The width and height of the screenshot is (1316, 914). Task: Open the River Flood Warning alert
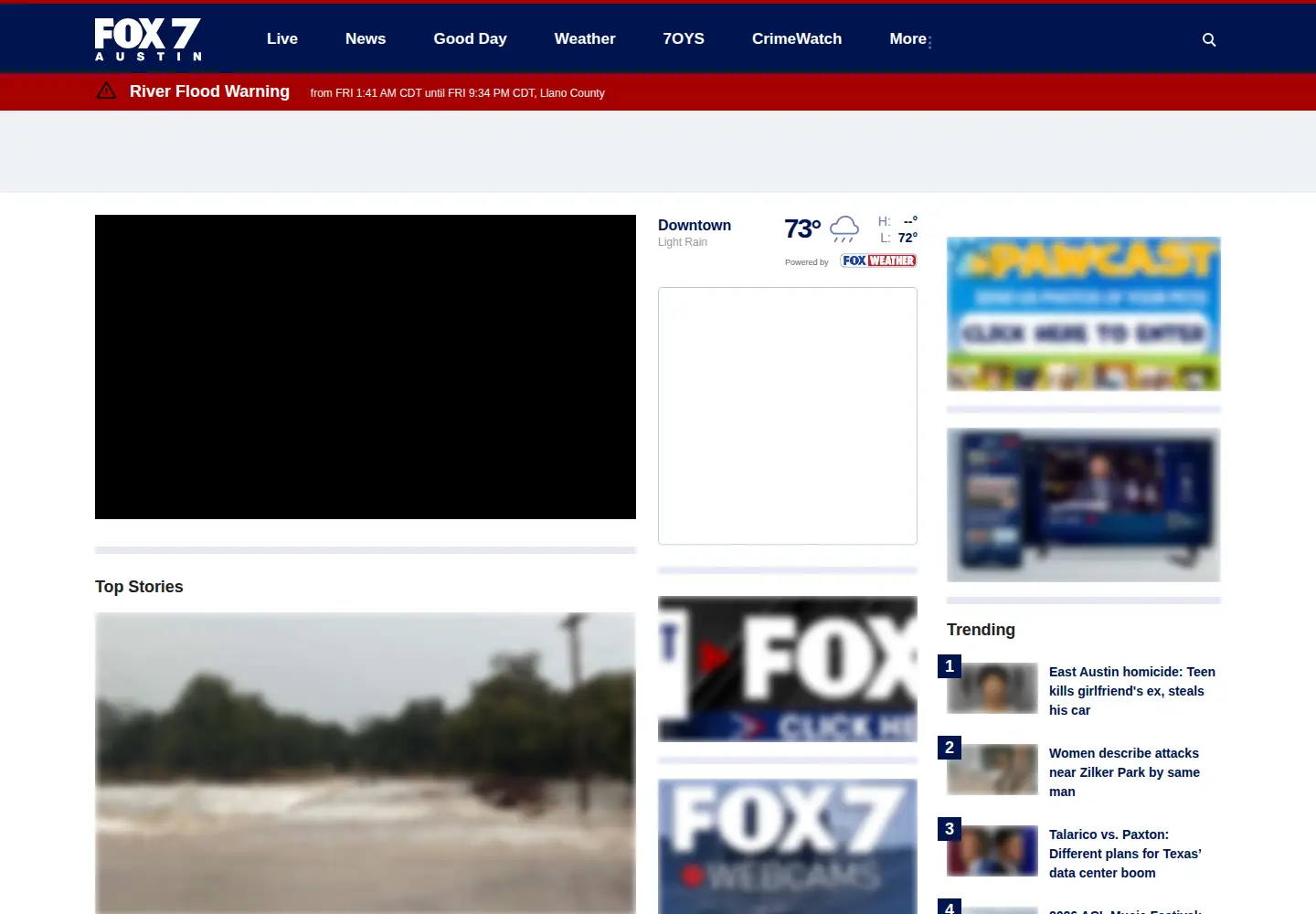click(209, 91)
